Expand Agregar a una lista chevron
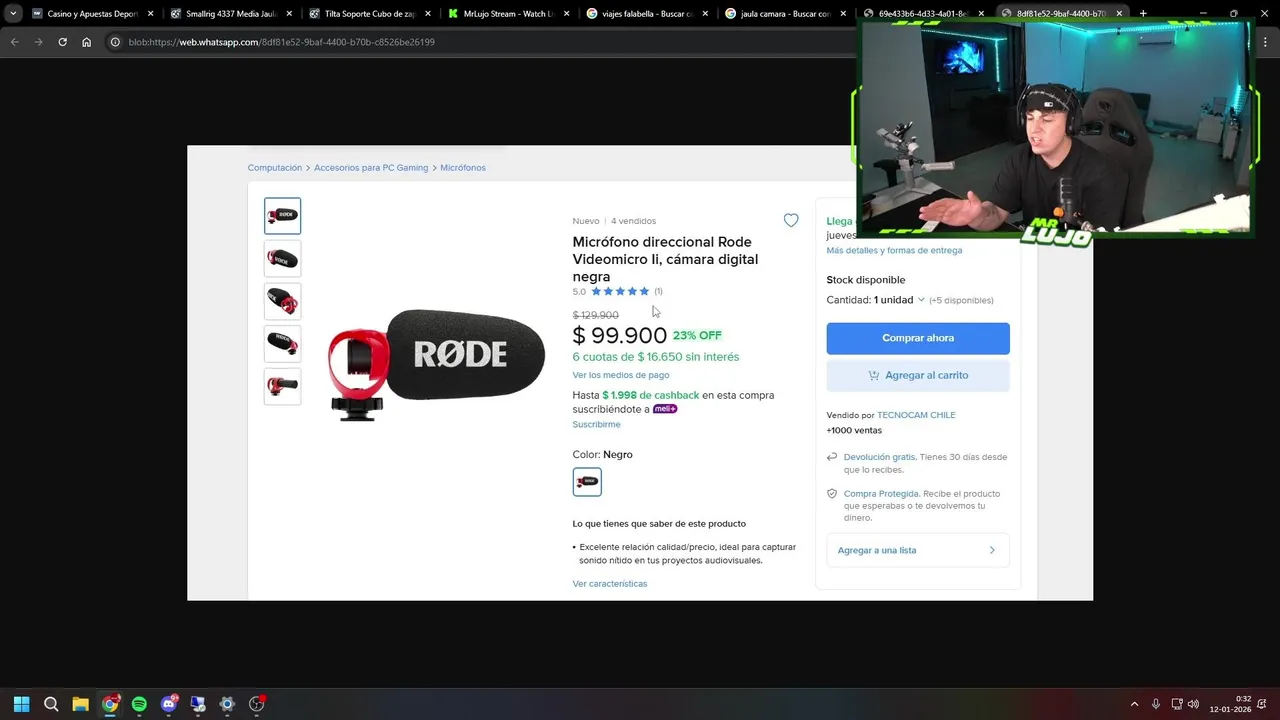Viewport: 1280px width, 720px height. pos(992,550)
